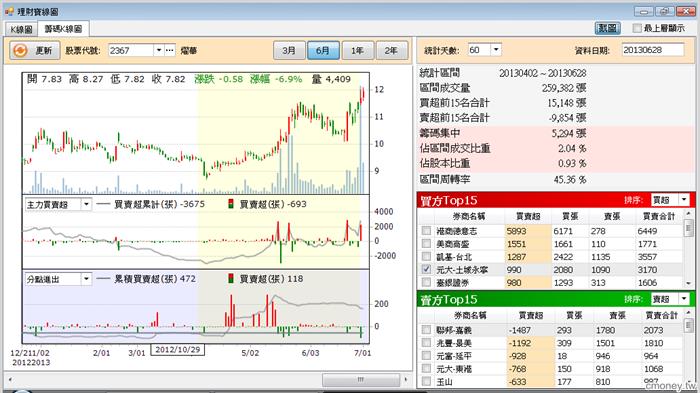Click the horizontal chart scrollbar thumb

coord(361,380)
